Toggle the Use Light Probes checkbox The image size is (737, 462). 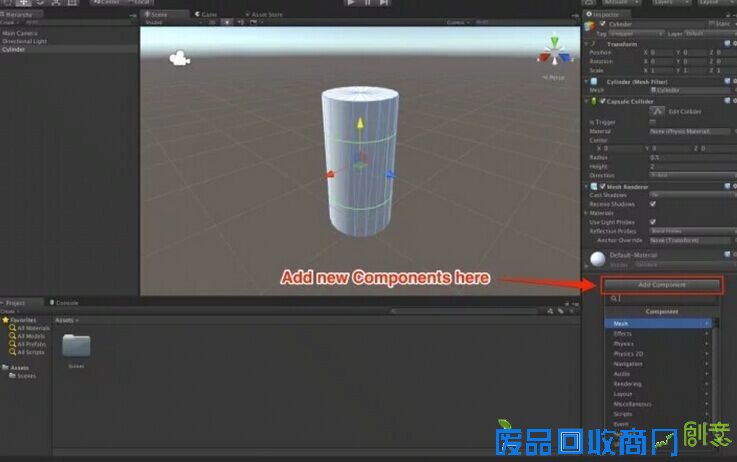(x=652, y=222)
